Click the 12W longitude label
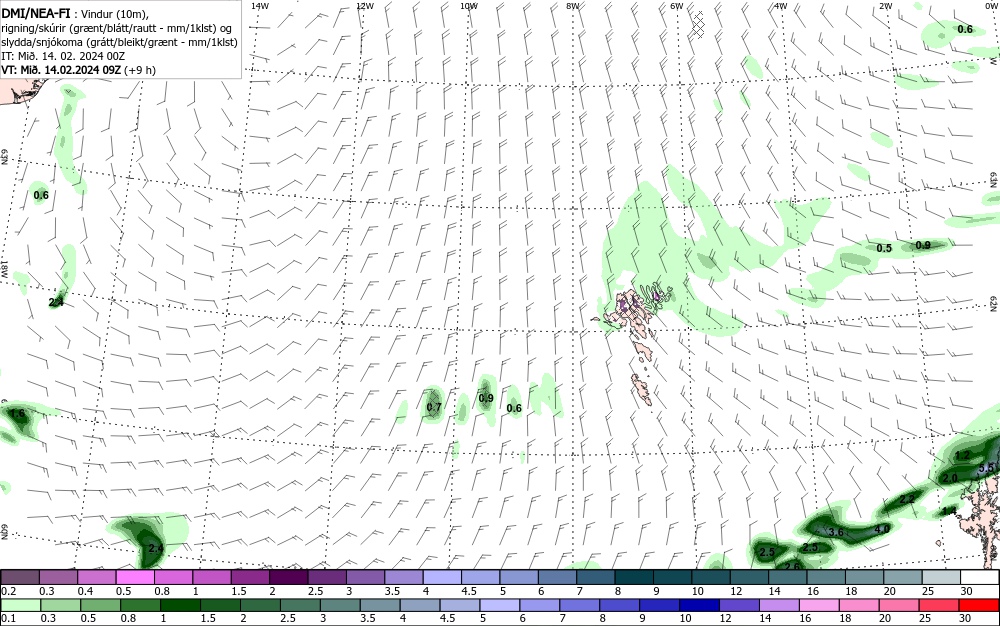 [x=365, y=6]
